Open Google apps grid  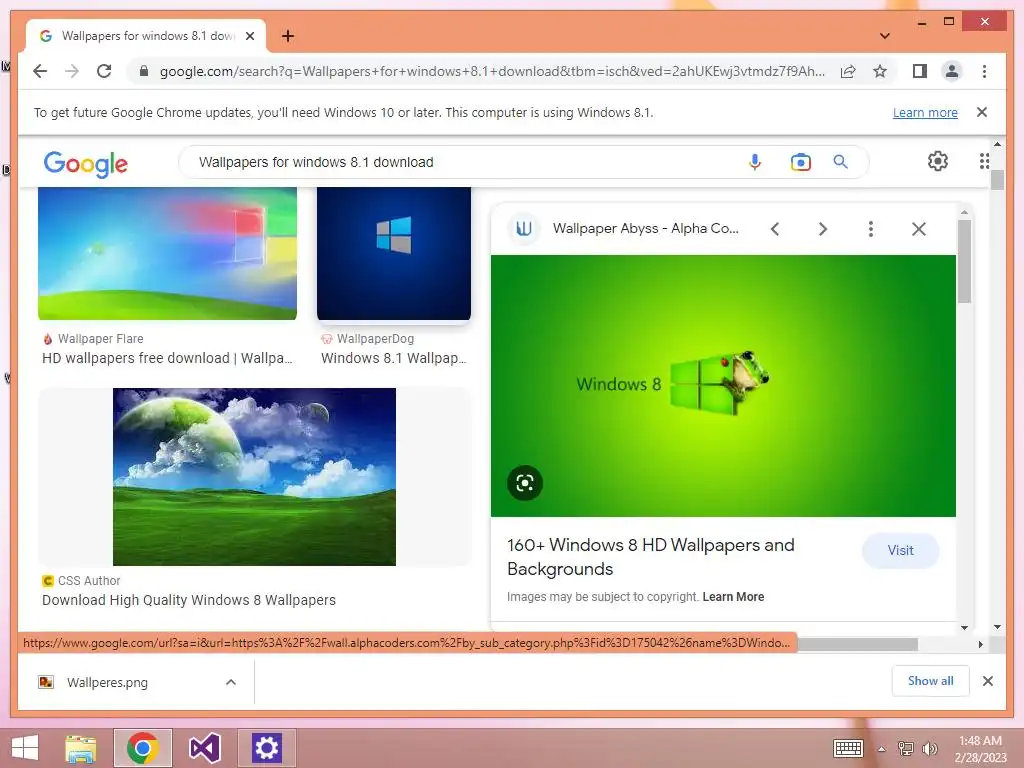(984, 161)
